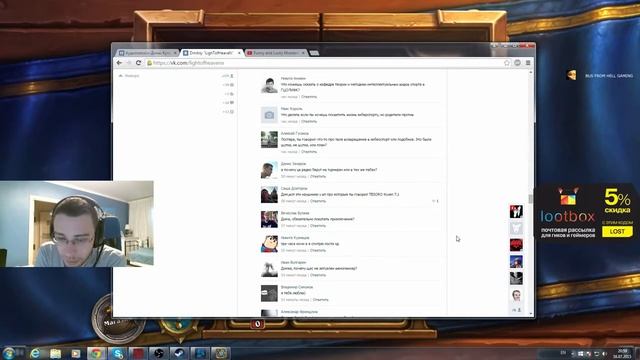Screen dimensions: 640x360
Task: Click the page's vertical scrollbar thumb
Action: pos(531,199)
